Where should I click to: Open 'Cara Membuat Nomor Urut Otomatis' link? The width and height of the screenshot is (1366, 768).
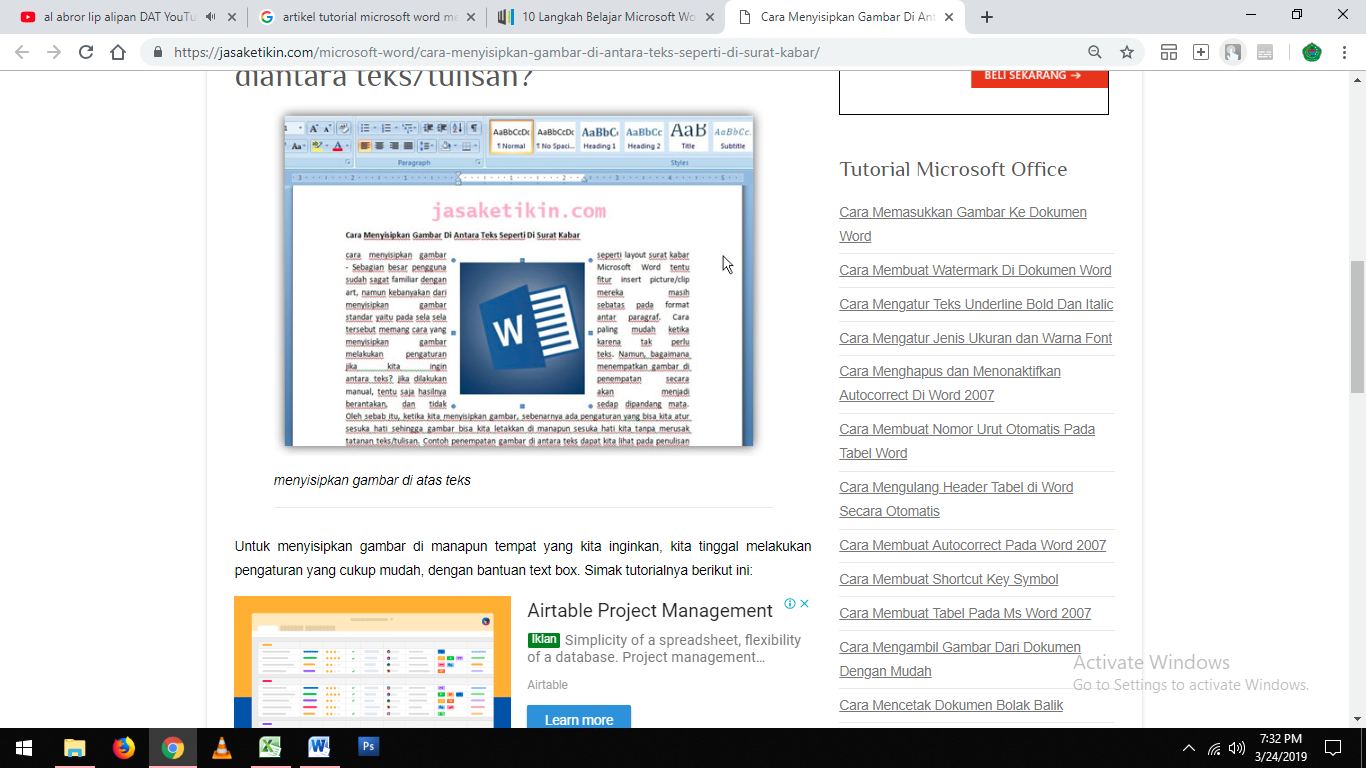(967, 441)
